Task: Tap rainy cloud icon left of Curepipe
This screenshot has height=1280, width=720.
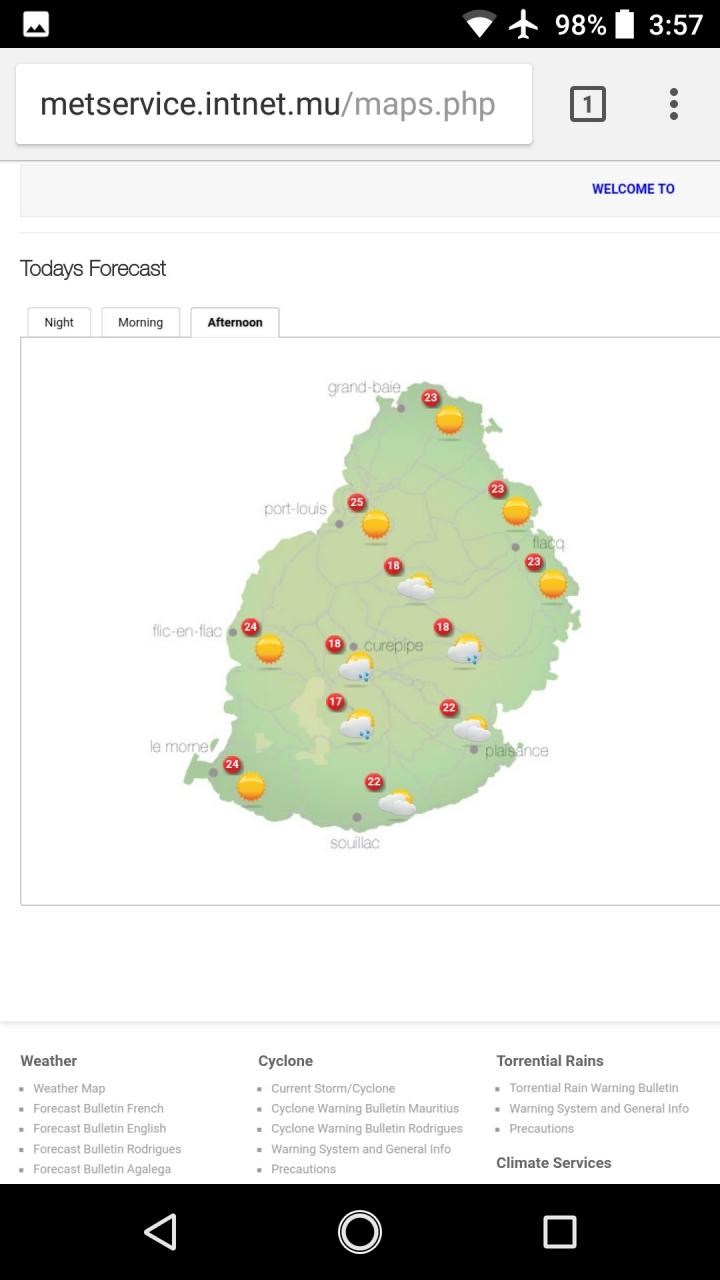Action: pyautogui.click(x=356, y=667)
